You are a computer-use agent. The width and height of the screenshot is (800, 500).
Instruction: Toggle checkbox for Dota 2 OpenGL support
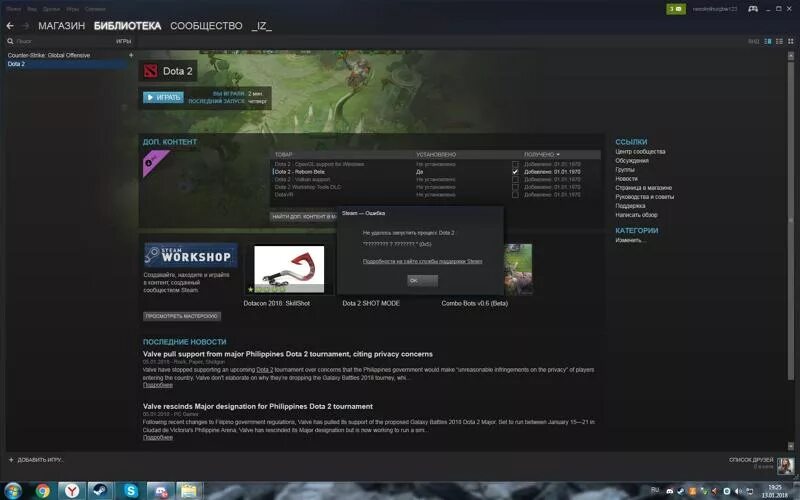coord(515,164)
